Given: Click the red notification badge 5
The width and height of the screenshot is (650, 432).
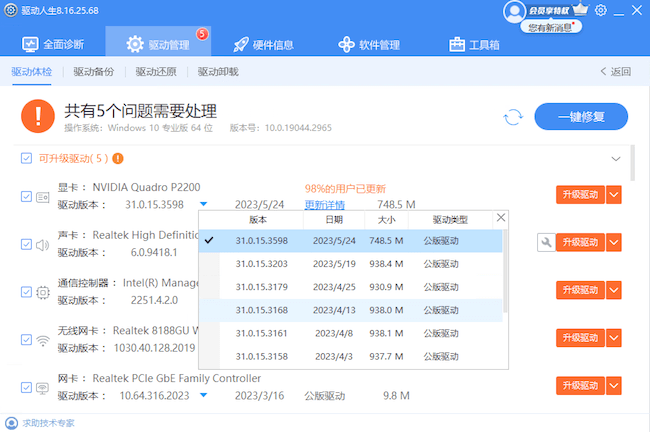Looking at the screenshot, I should [x=202, y=34].
